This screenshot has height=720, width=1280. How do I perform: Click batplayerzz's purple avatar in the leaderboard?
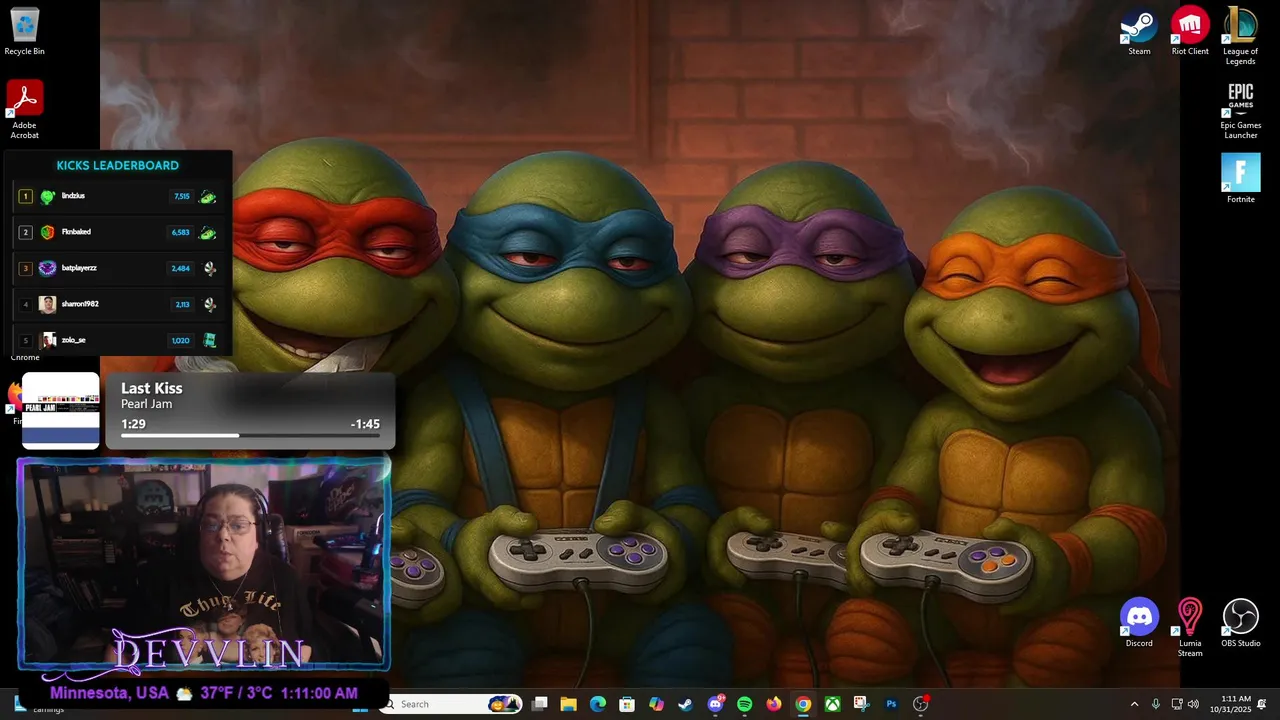coord(47,268)
